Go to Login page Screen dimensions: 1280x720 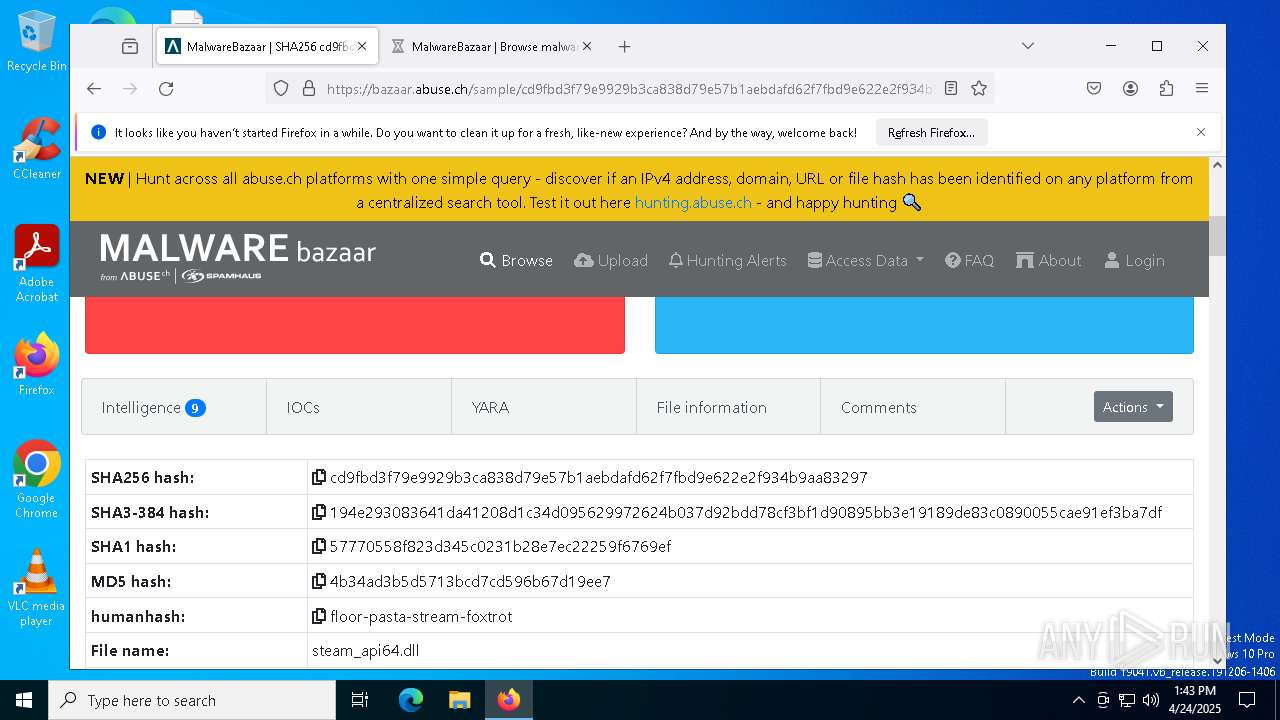click(x=1134, y=260)
